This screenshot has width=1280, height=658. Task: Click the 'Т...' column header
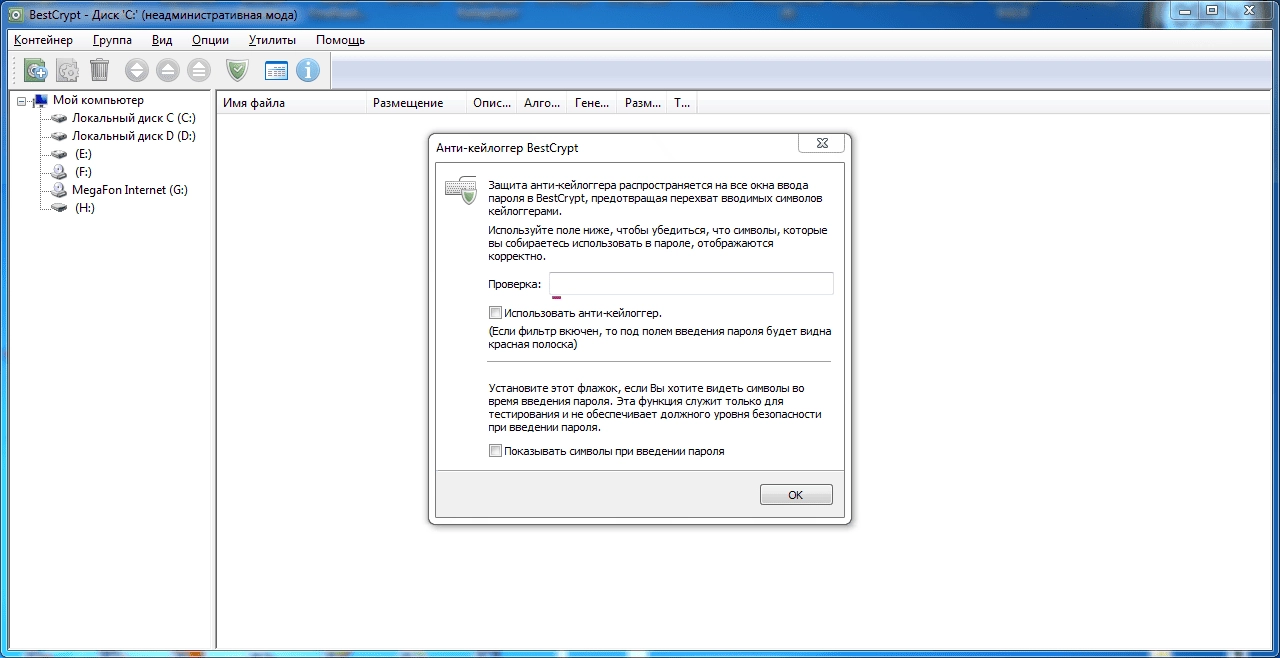point(682,102)
